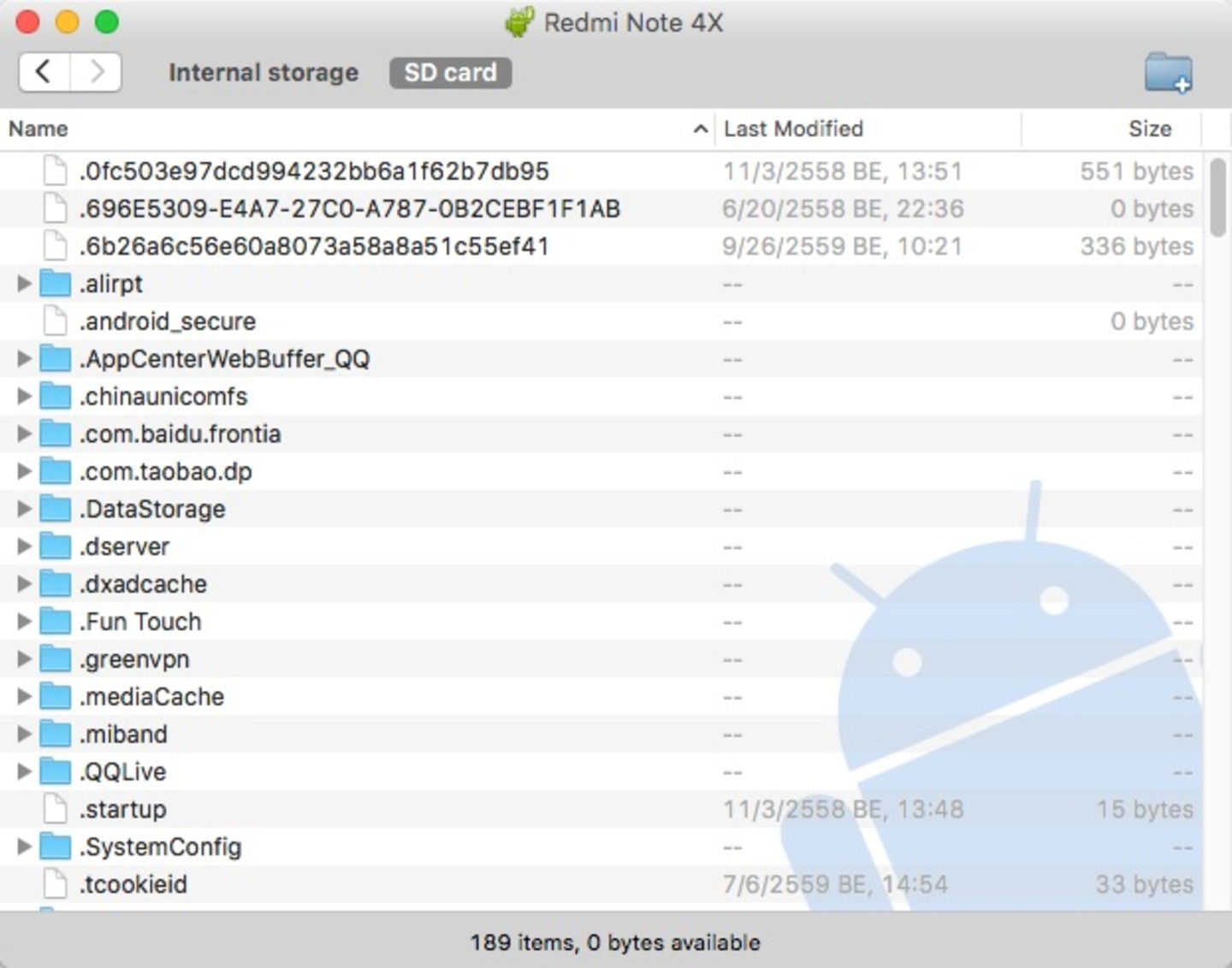Image resolution: width=1232 pixels, height=968 pixels.
Task: Go forward with the right arrow button
Action: [96, 72]
